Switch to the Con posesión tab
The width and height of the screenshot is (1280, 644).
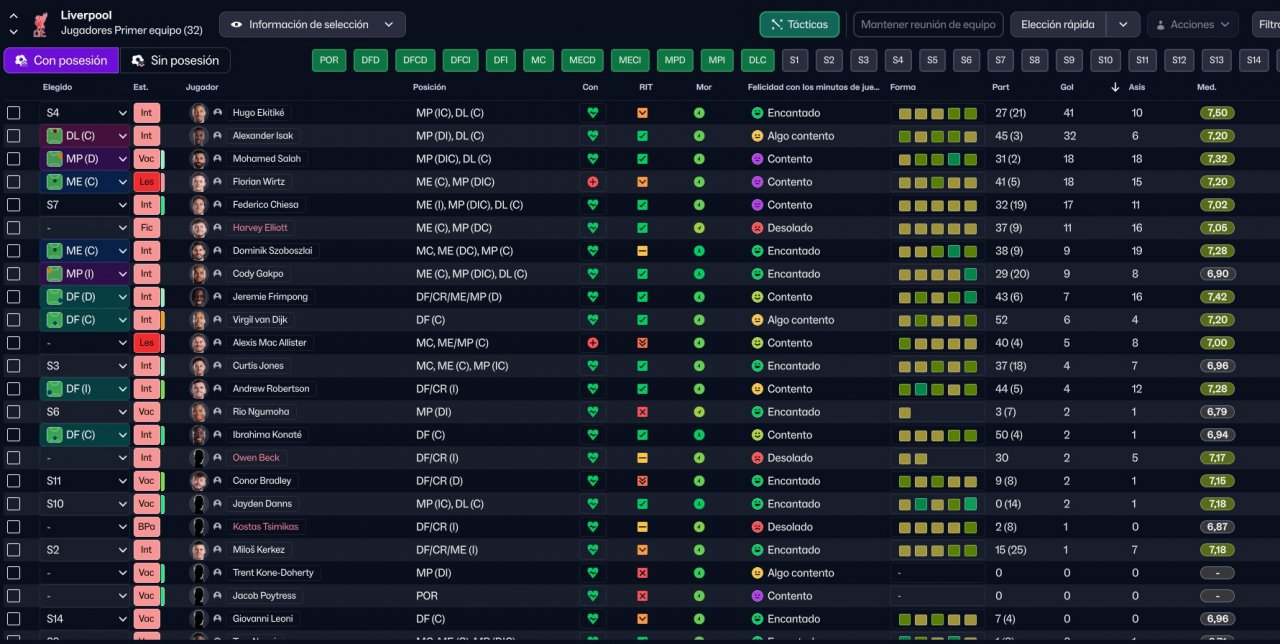[x=61, y=61]
